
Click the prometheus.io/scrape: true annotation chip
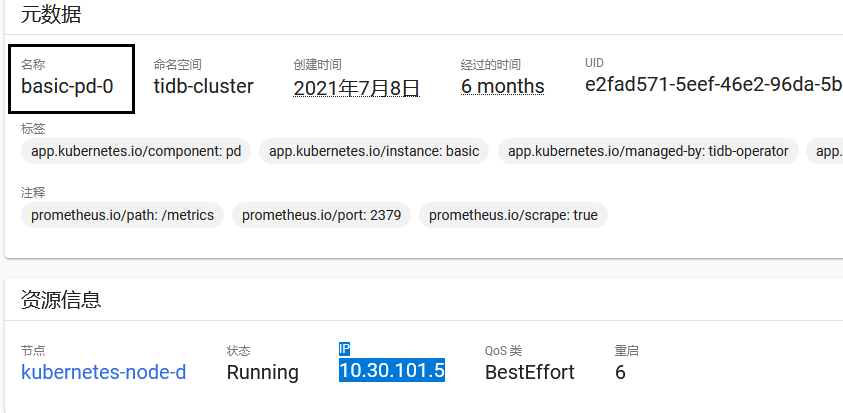pos(513,215)
